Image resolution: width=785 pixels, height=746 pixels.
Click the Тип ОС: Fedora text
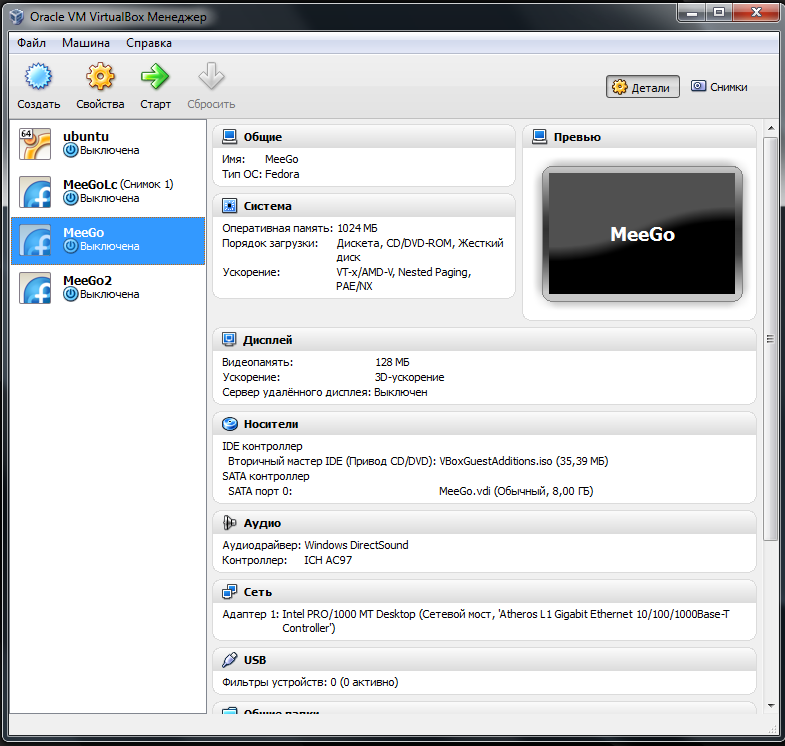[260, 174]
